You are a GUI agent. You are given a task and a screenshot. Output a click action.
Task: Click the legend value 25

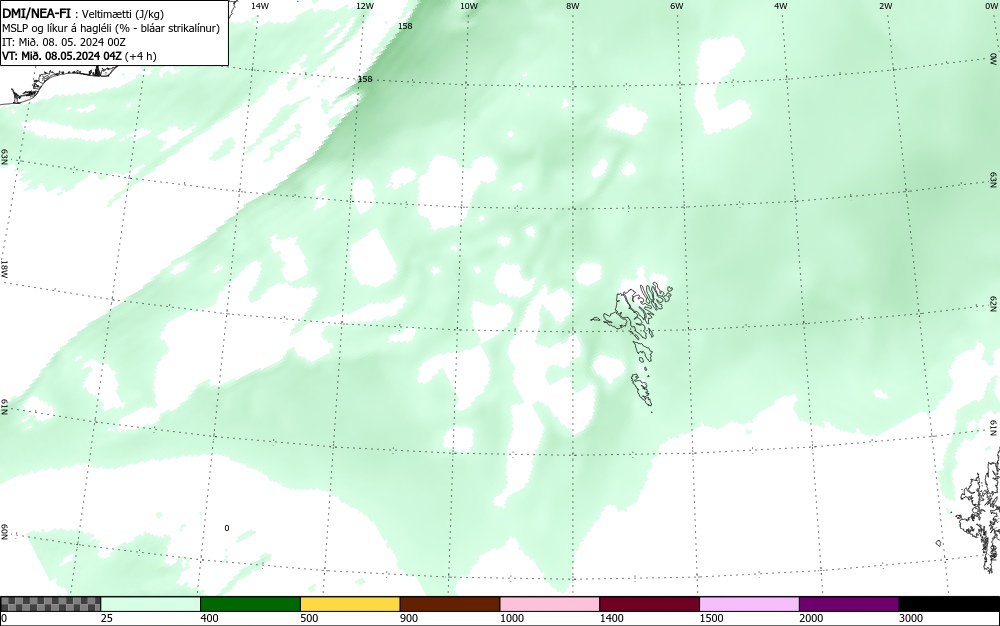(x=107, y=618)
